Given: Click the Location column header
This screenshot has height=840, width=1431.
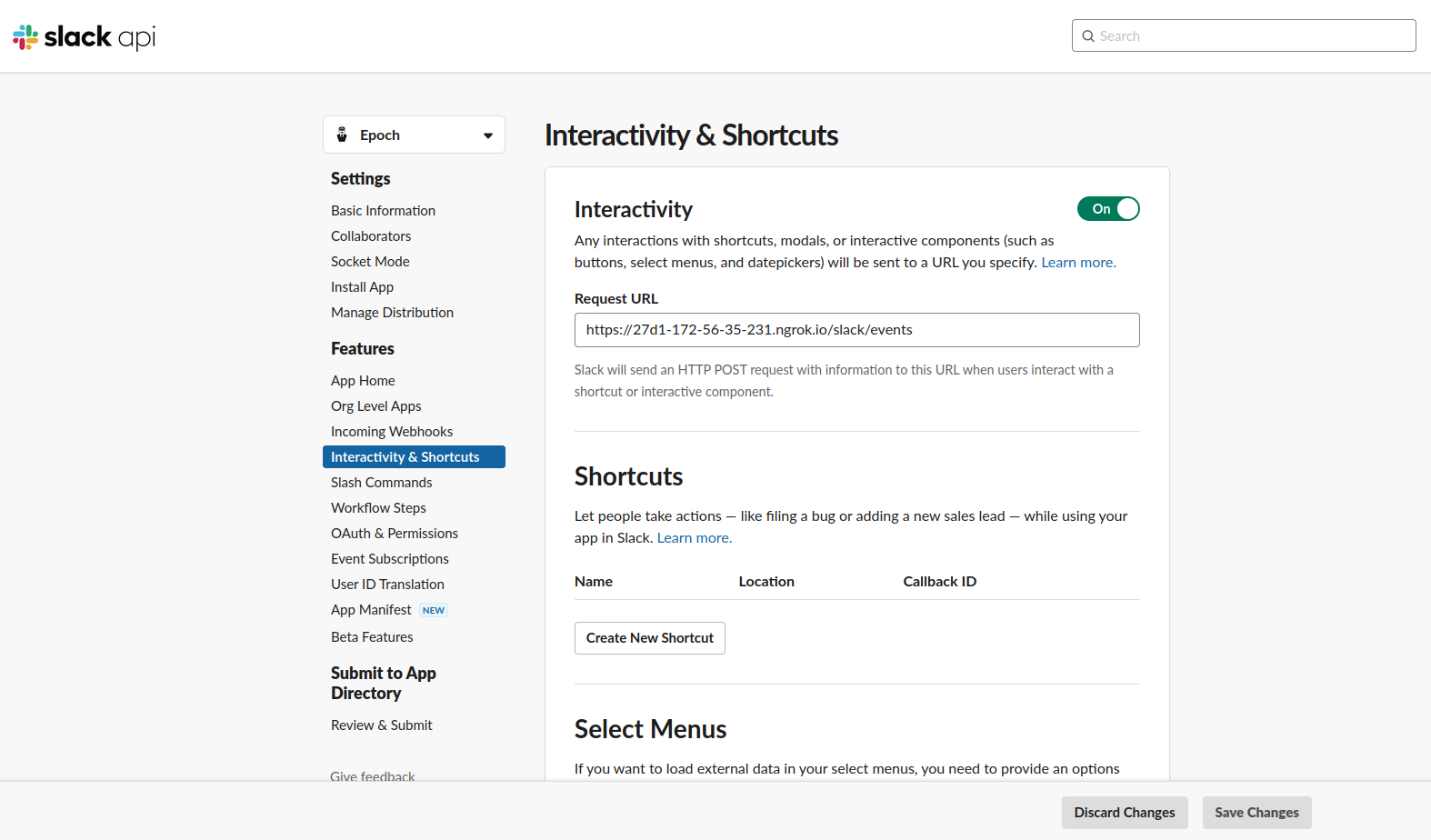Looking at the screenshot, I should [x=766, y=582].
